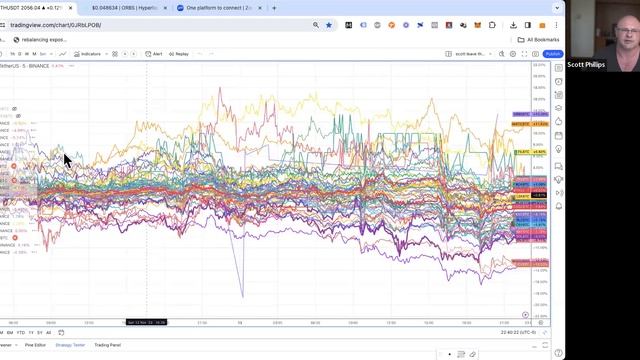The height and width of the screenshot is (360, 640).
Task: Open ideas lightbulb icon in sidebar
Action: tap(558, 149)
